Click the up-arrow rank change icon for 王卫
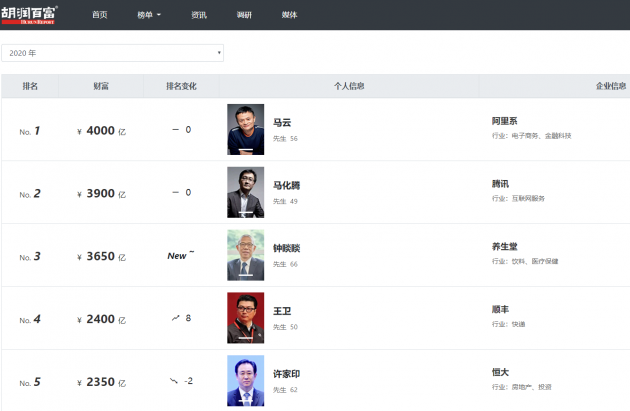This screenshot has width=630, height=411. (175, 317)
